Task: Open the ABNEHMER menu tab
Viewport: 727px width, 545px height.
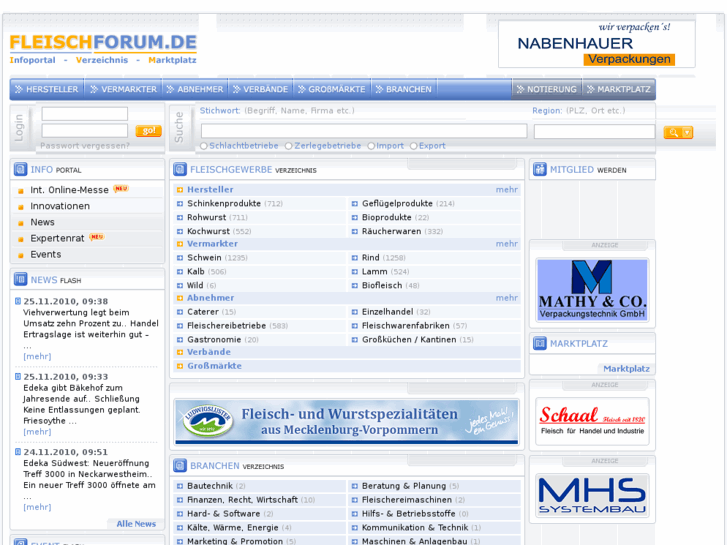Action: click(x=195, y=89)
